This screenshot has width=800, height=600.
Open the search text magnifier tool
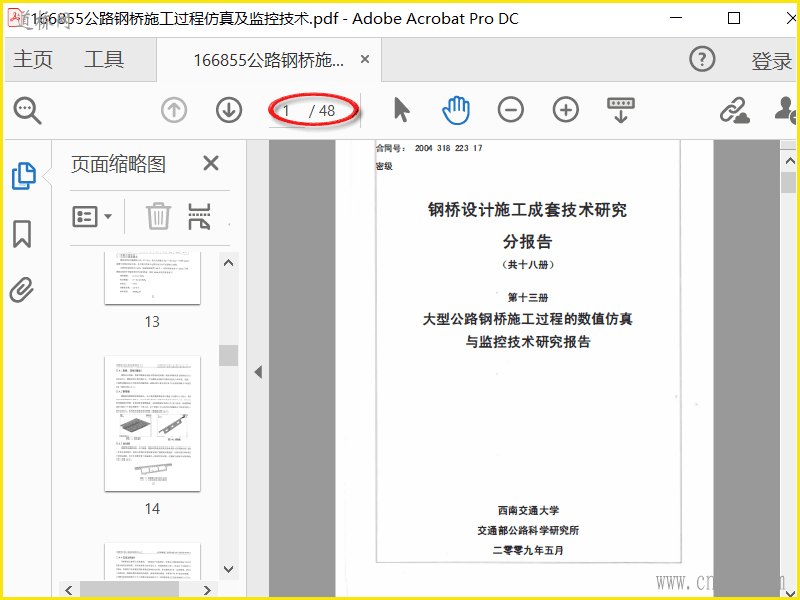tap(28, 110)
